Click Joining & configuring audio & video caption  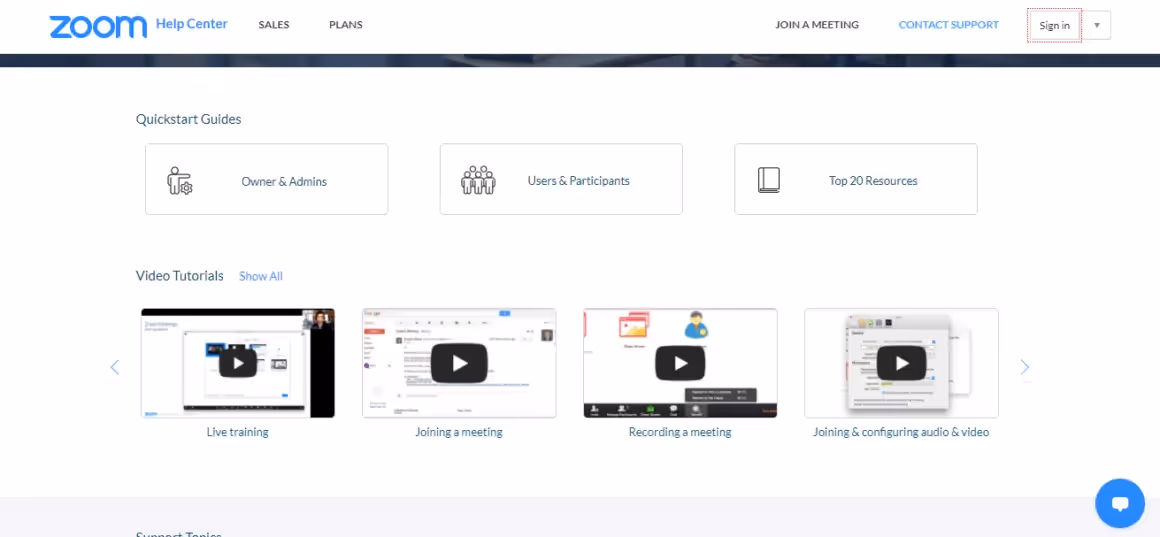pyautogui.click(x=901, y=432)
